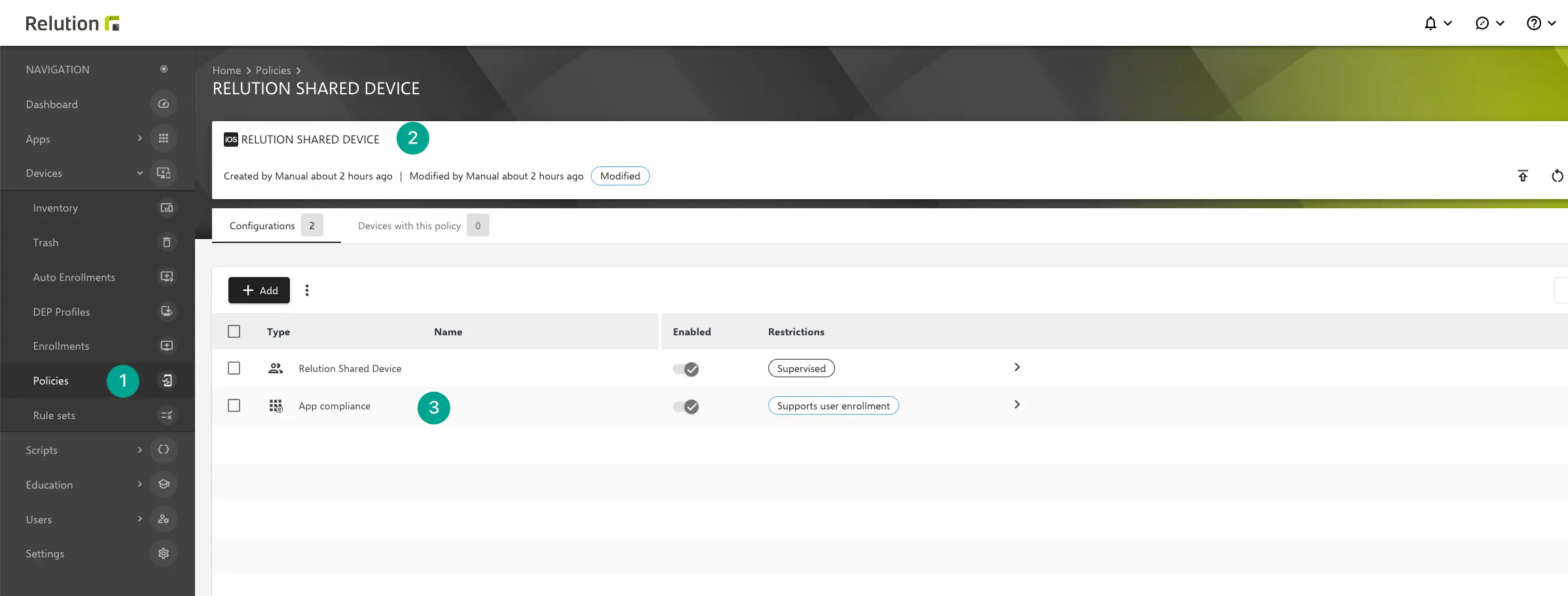This screenshot has width=1568, height=596.
Task: Click the notifications bell icon
Action: (1432, 23)
